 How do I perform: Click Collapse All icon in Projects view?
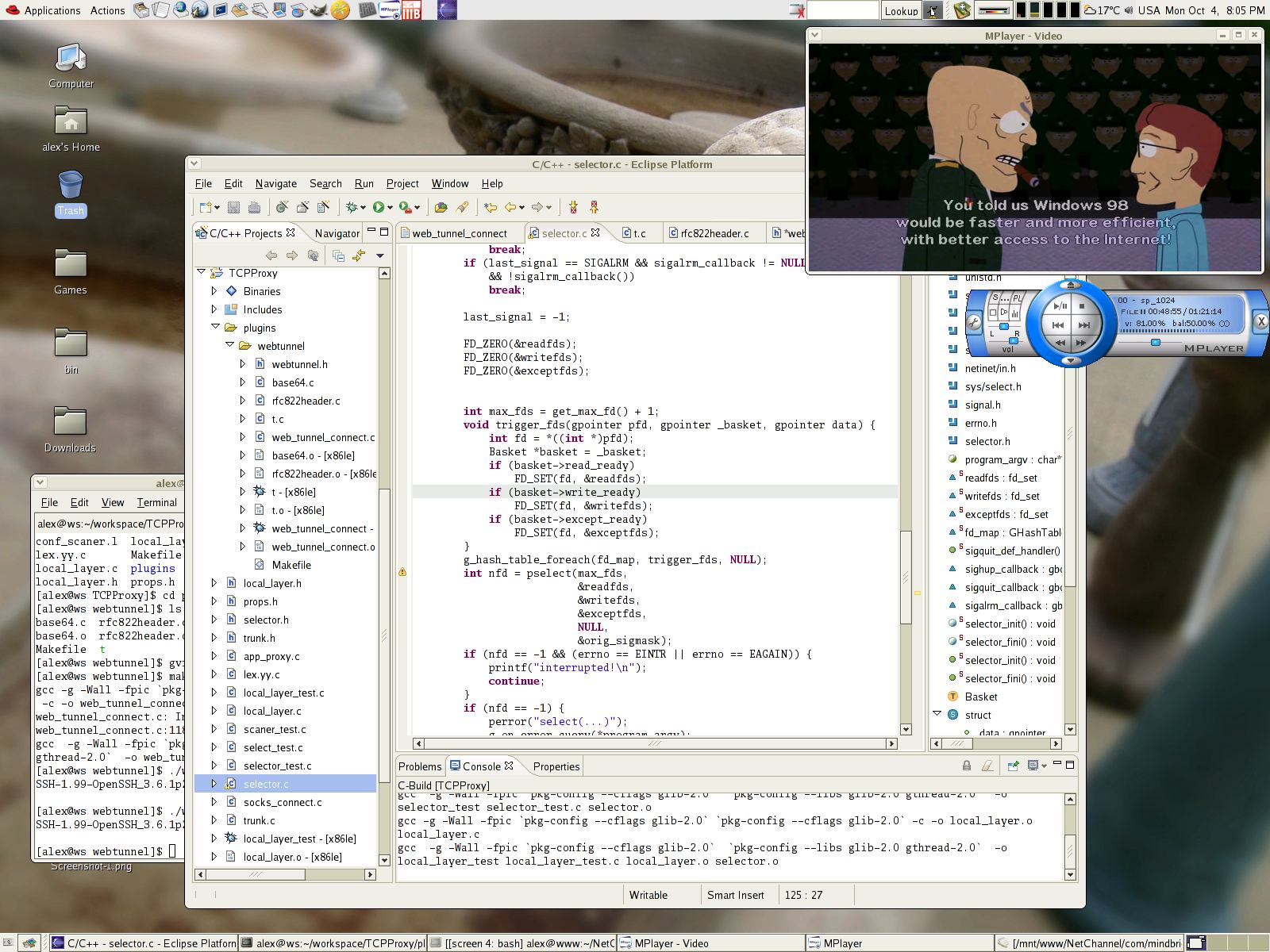(338, 255)
